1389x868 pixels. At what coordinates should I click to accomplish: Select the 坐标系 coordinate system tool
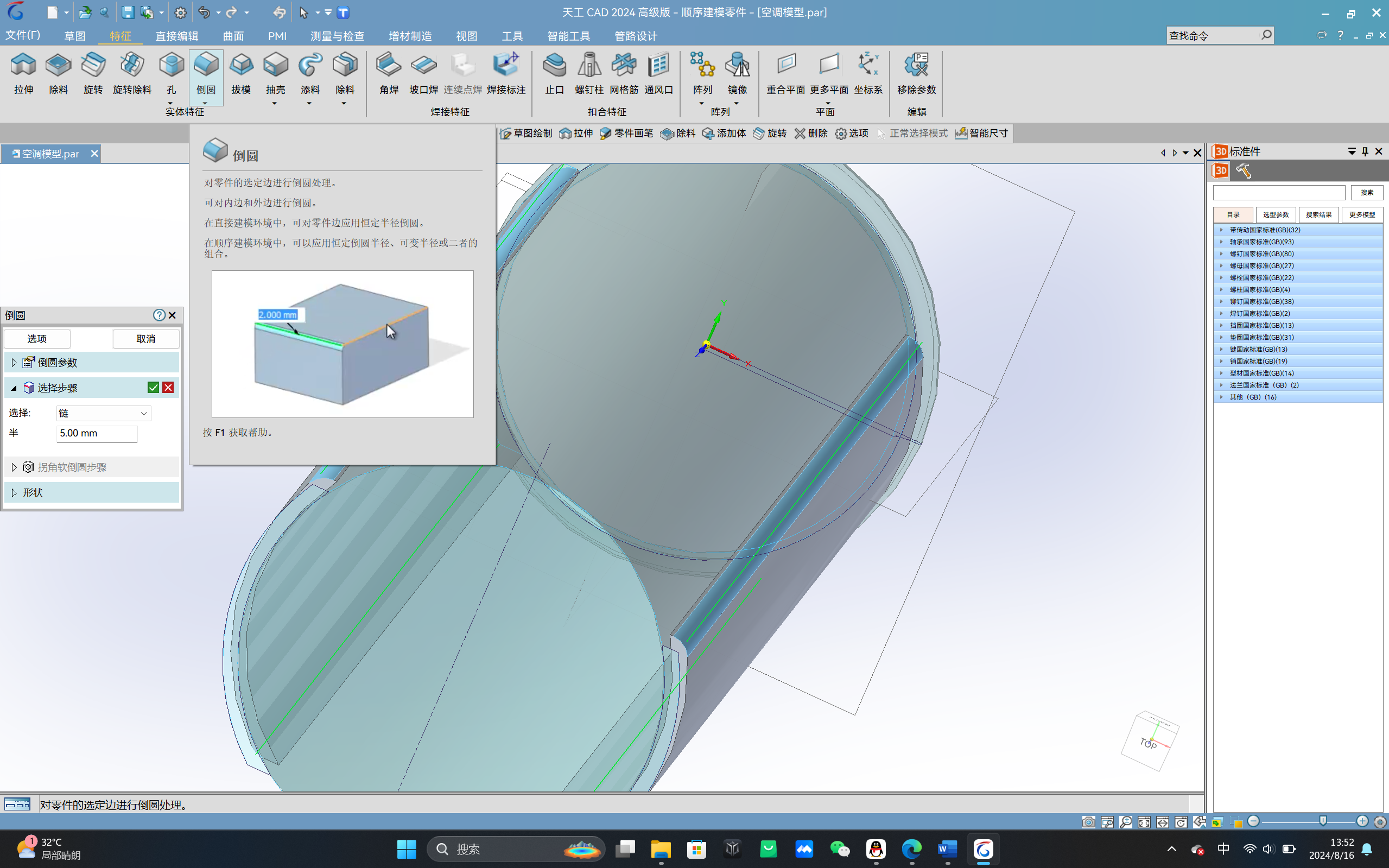point(868,73)
